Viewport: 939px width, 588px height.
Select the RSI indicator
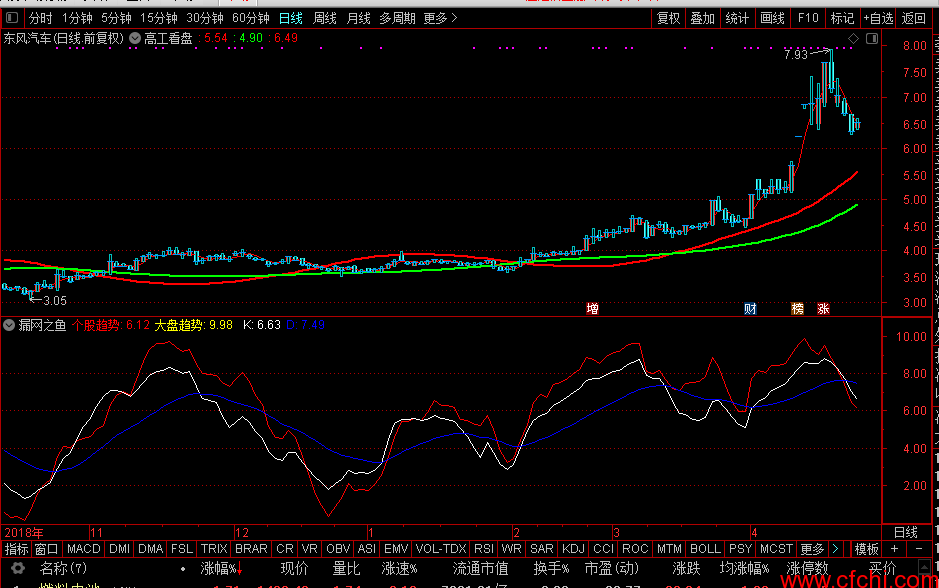[484, 548]
